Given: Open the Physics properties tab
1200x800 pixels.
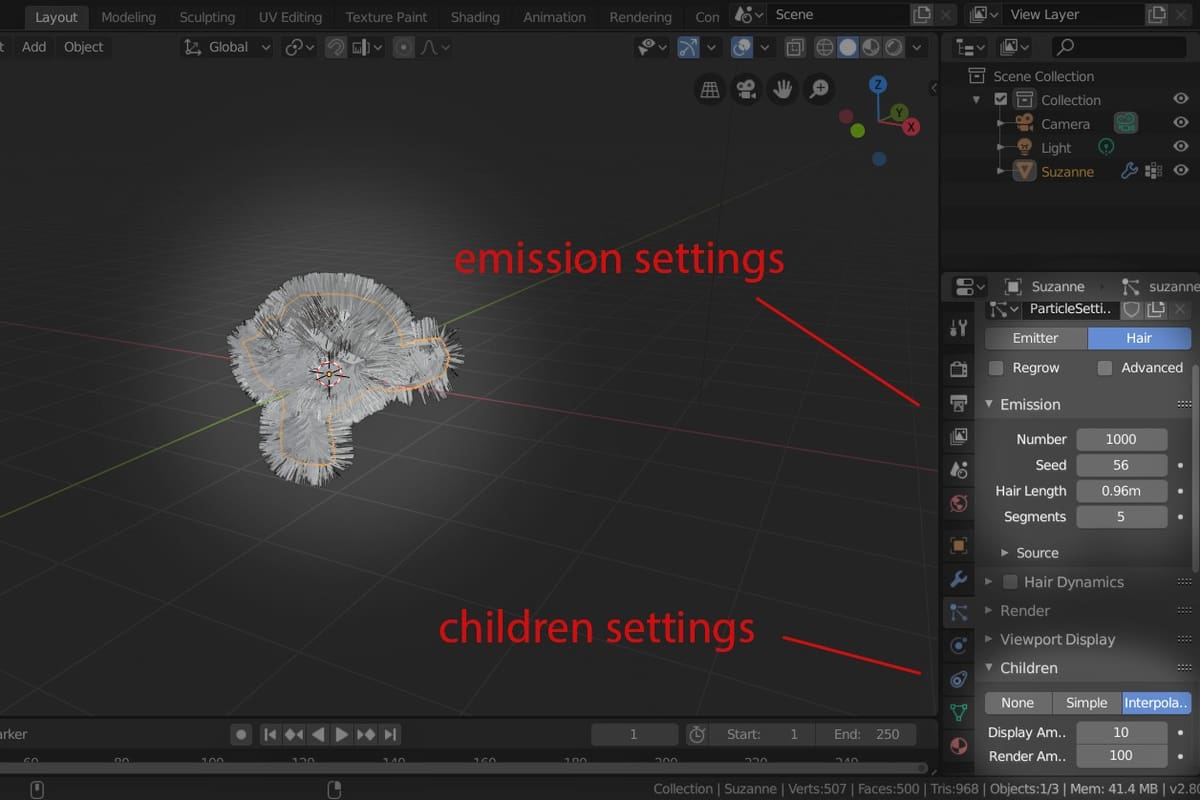Looking at the screenshot, I should click(x=958, y=646).
